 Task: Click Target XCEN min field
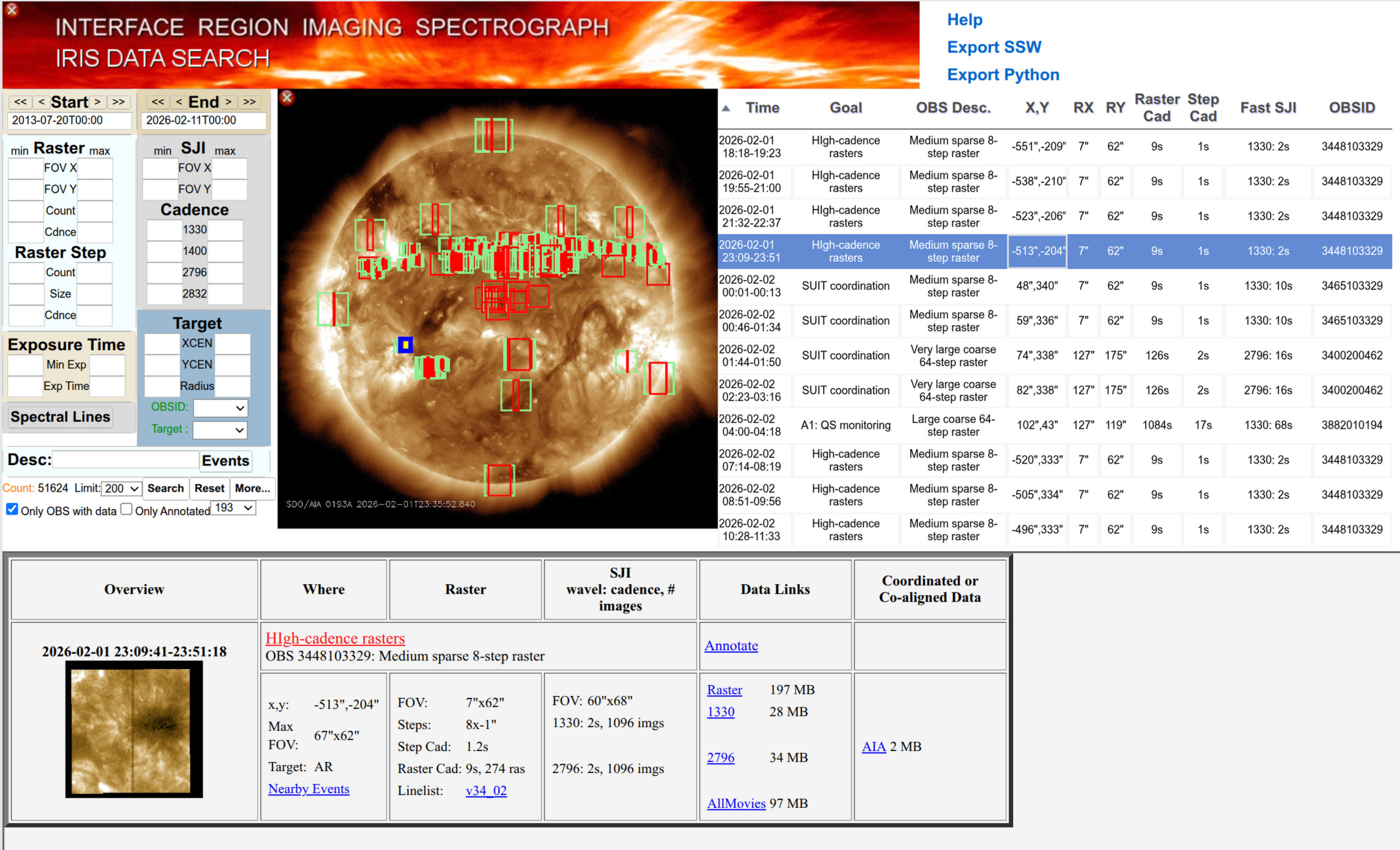click(162, 343)
